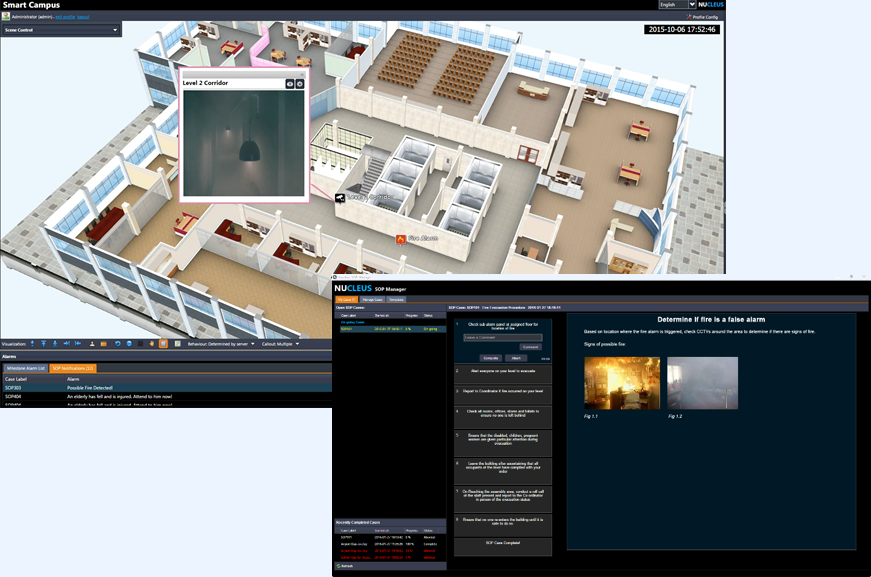The image size is (871, 577).
Task: Click the Progress column header in Open SOP Cases
Action: (x=412, y=315)
